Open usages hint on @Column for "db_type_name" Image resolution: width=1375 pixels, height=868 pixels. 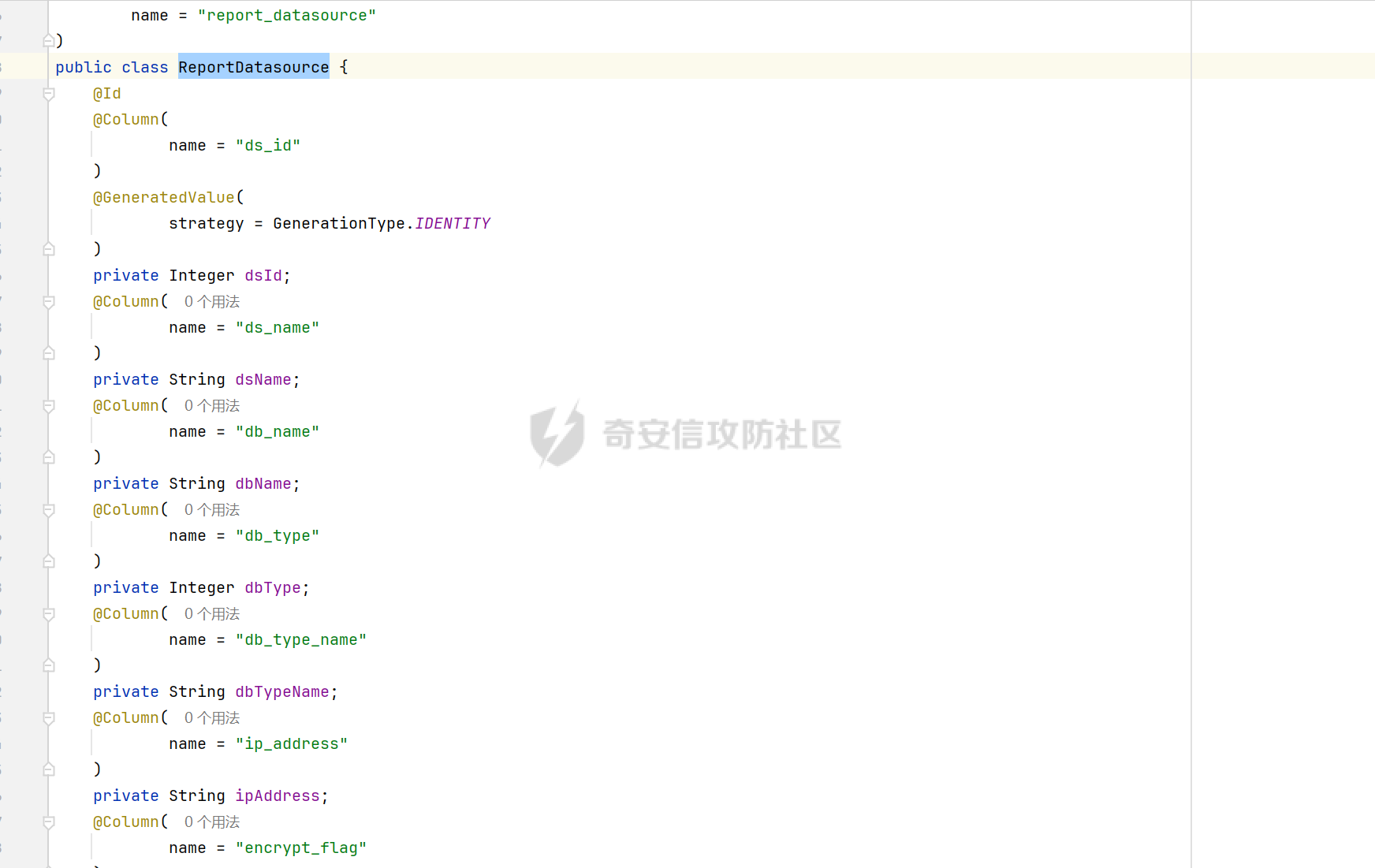point(212,614)
